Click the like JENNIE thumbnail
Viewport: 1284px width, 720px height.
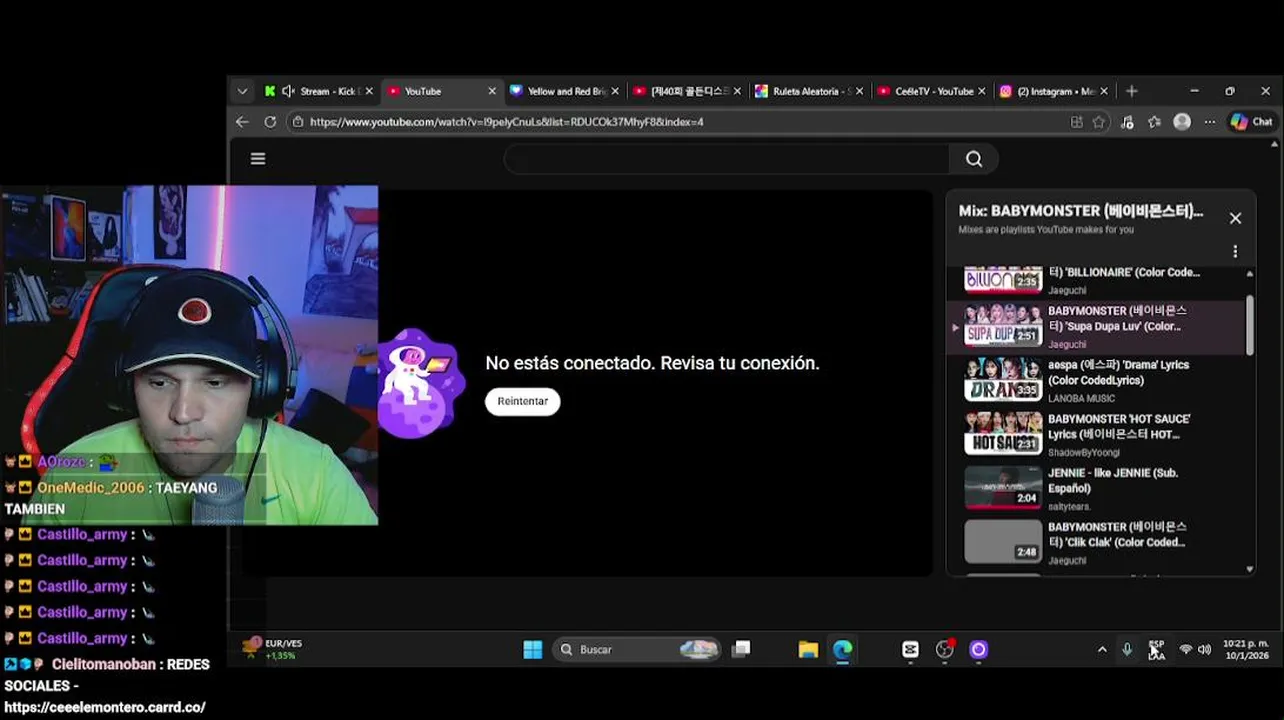pyautogui.click(x=1003, y=488)
